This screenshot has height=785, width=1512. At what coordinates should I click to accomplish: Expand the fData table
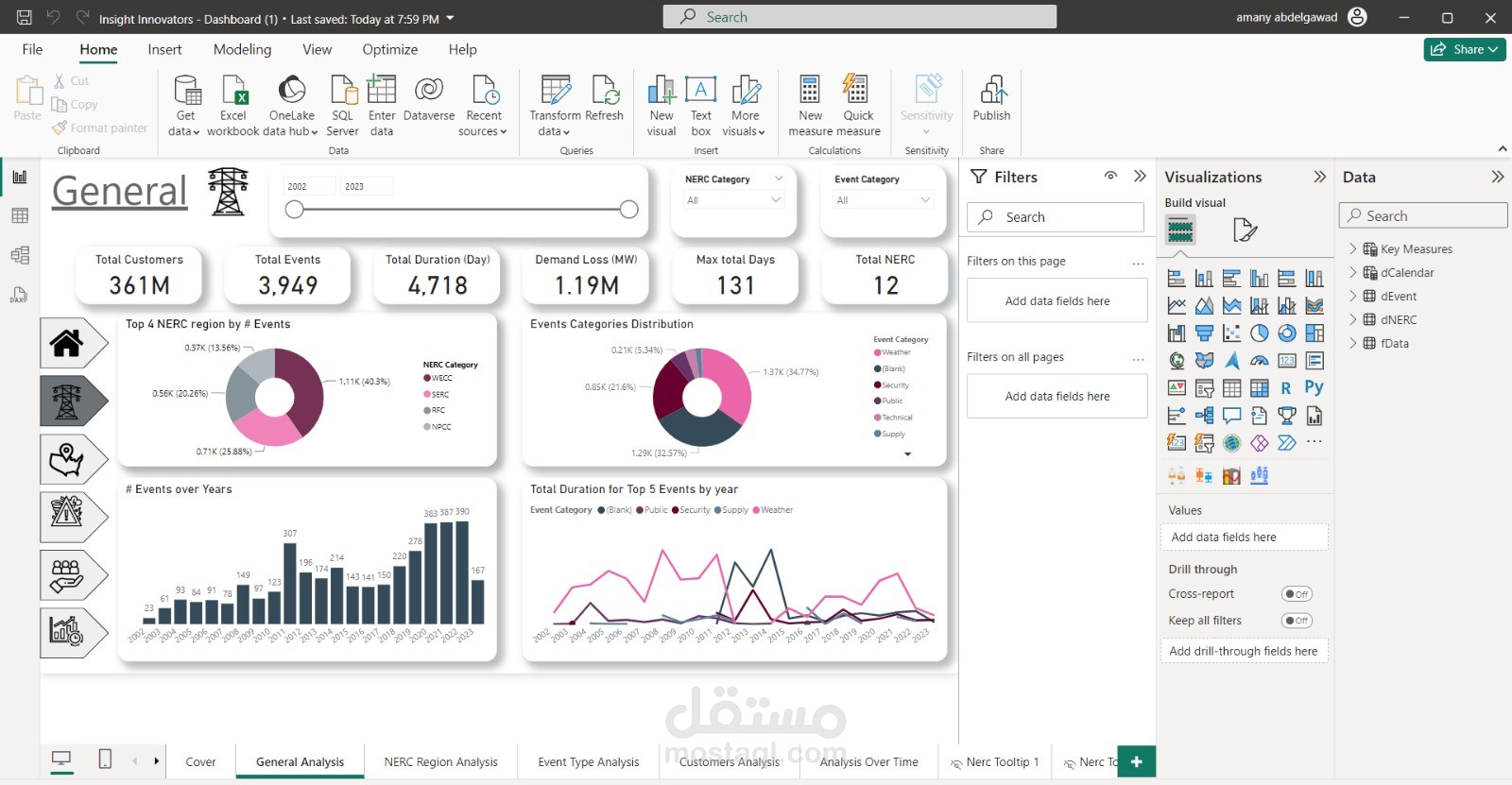coord(1352,343)
